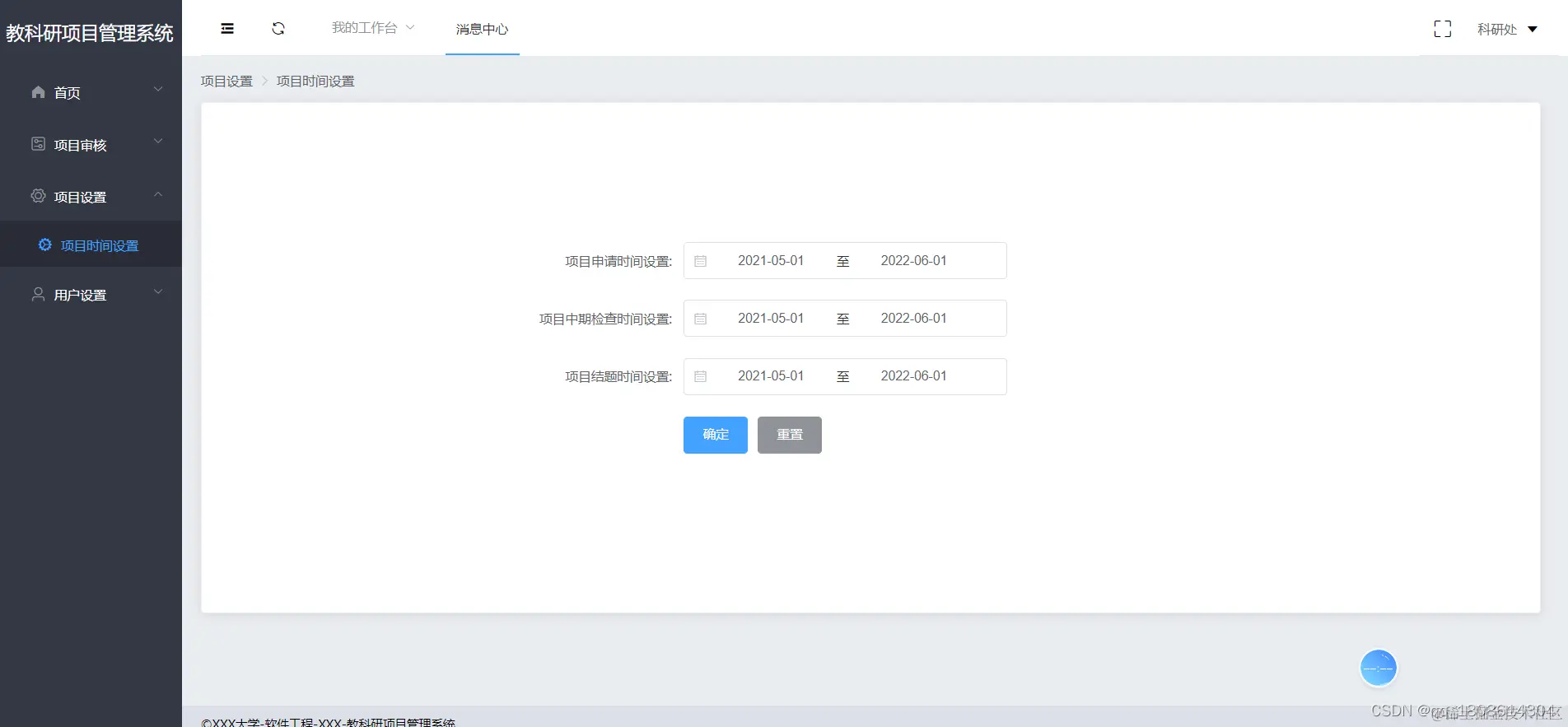1568x727 pixels.
Task: Click the 项目审核 sidebar icon
Action: [x=38, y=144]
